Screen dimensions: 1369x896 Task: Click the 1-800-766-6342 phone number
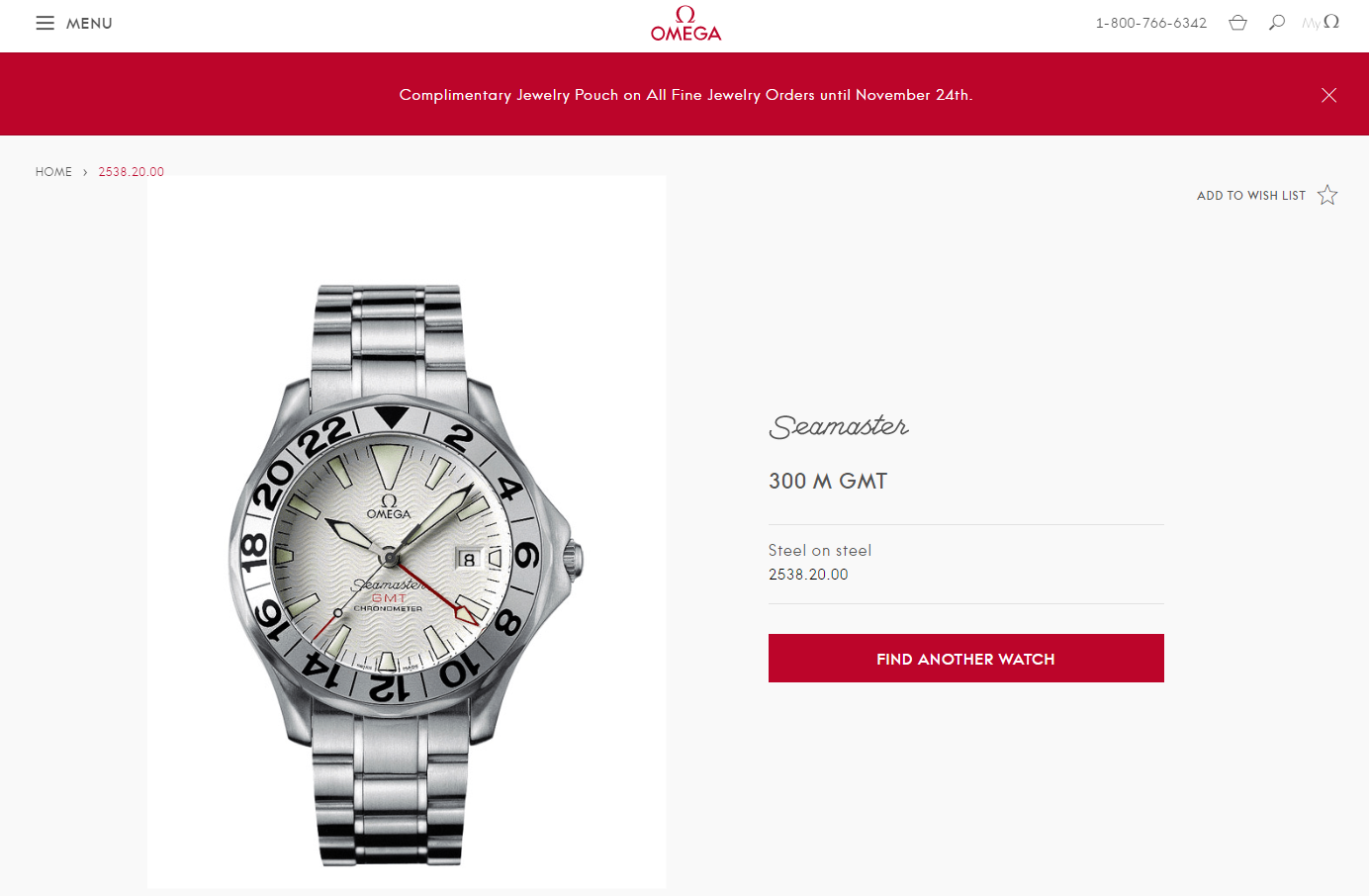click(x=1151, y=23)
